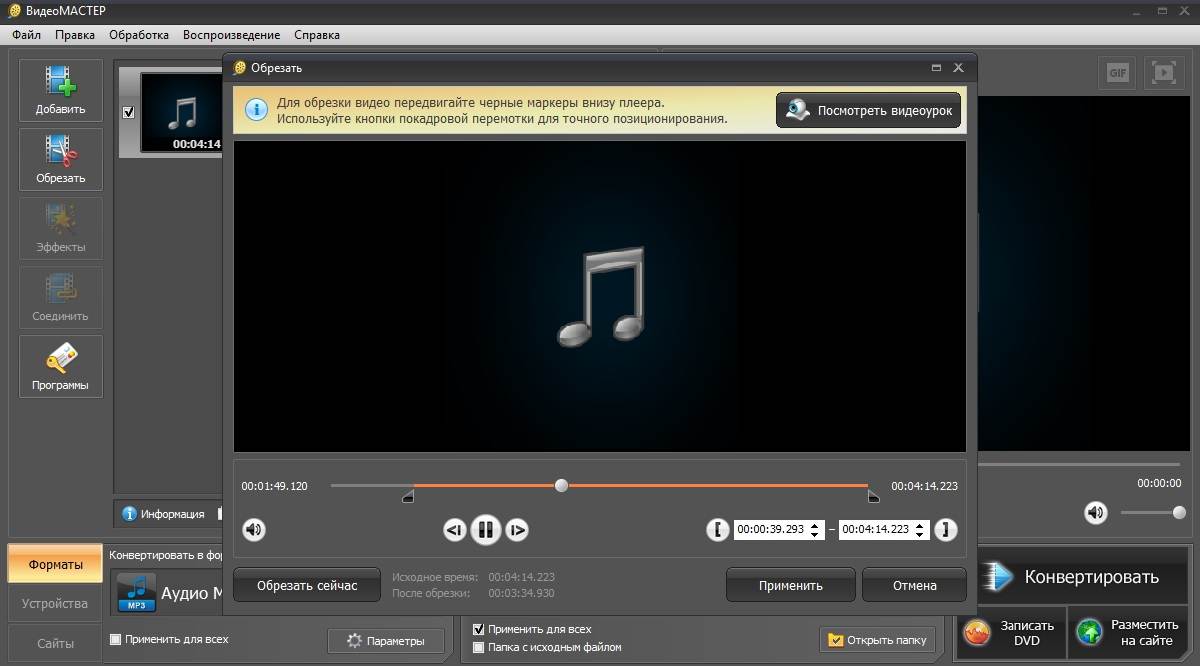
Task: Check Папка с исходным файлом option
Action: pos(478,647)
